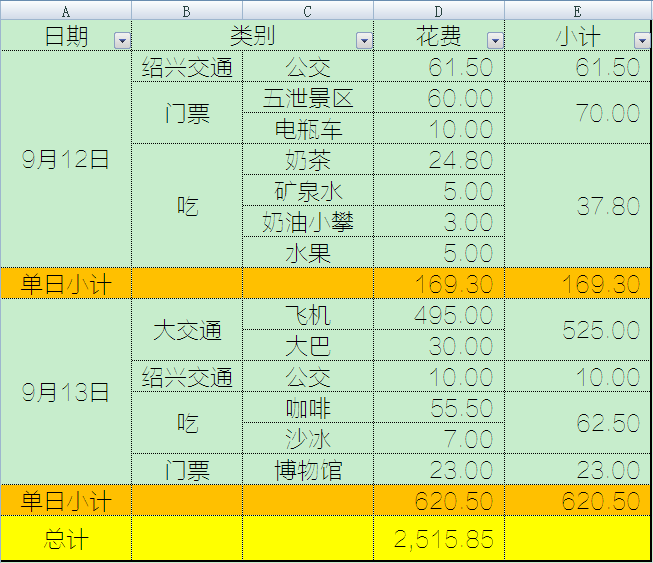The width and height of the screenshot is (653, 563).
Task: Select the 飞机 cell
Action: pos(308,316)
